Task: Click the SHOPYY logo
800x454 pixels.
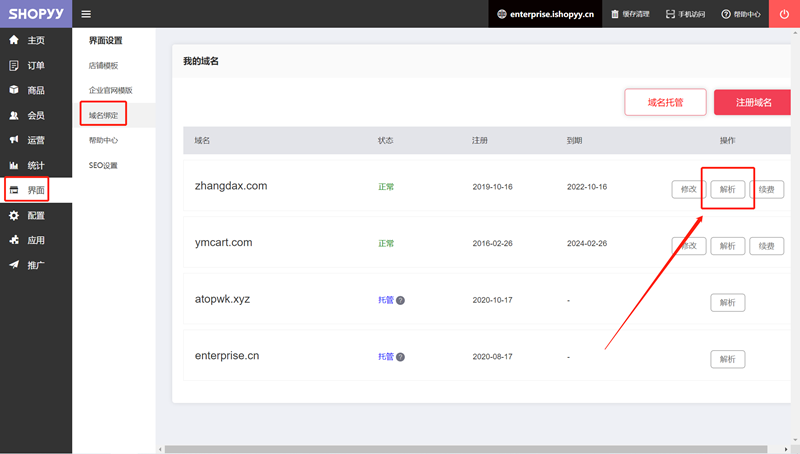Action: click(36, 14)
